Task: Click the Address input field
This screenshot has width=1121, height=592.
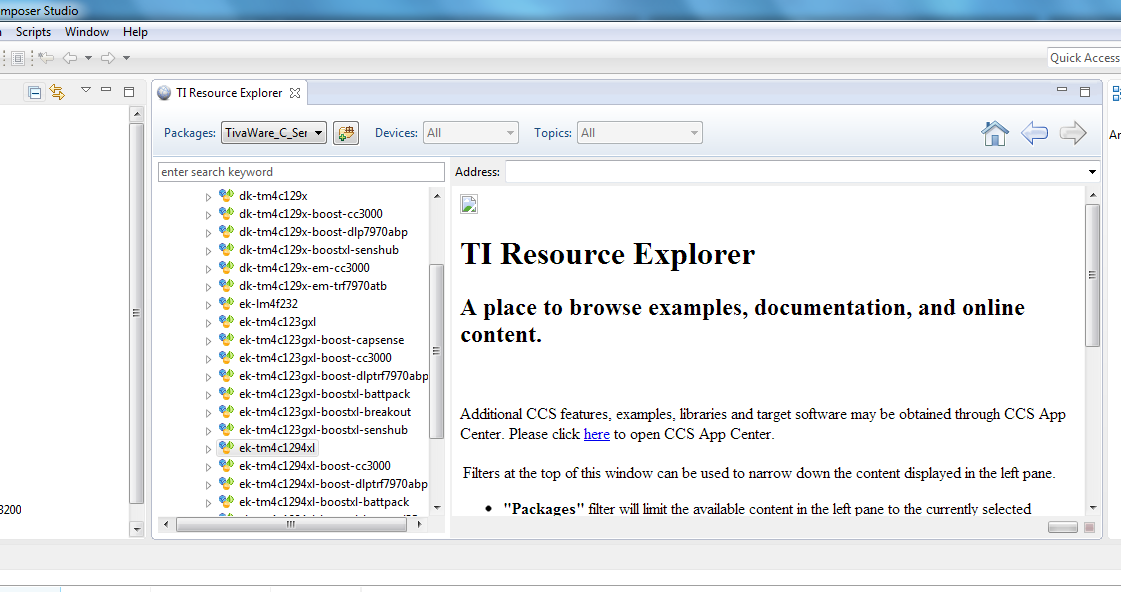Action: point(795,172)
